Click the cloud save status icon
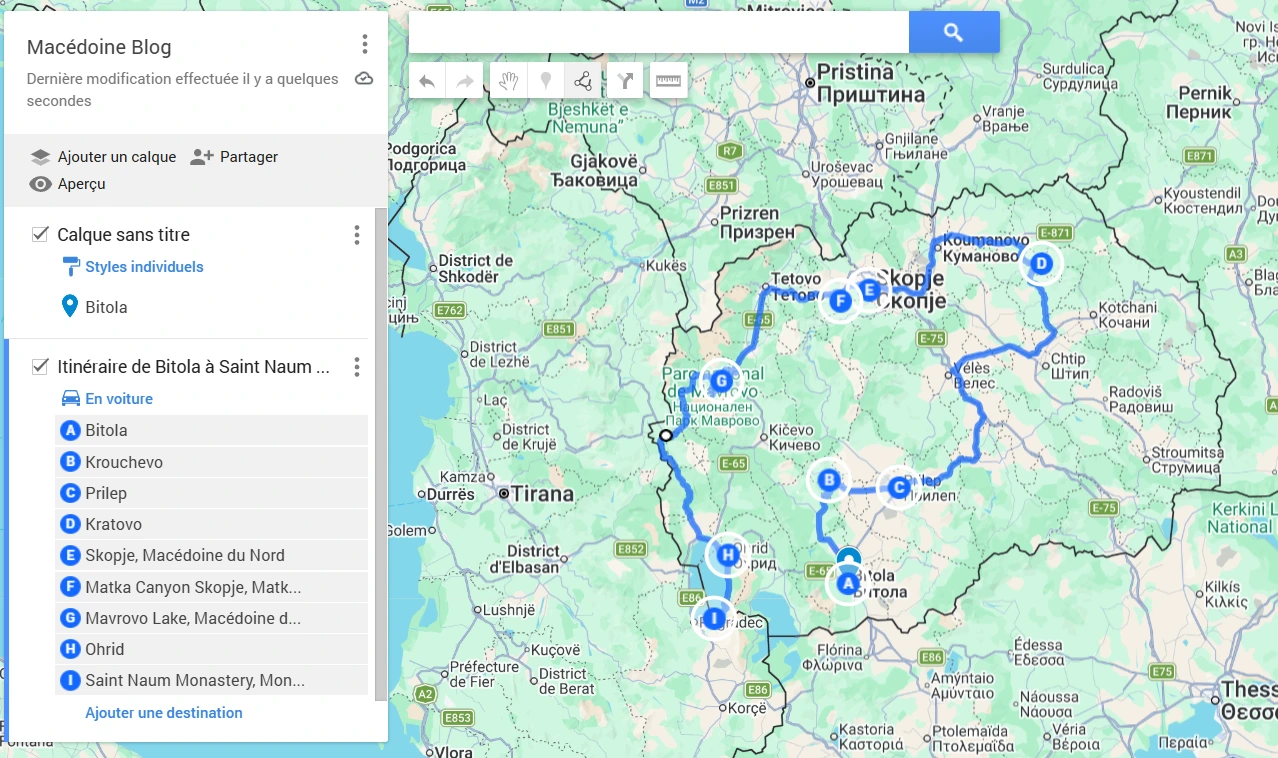1278x758 pixels. click(364, 79)
